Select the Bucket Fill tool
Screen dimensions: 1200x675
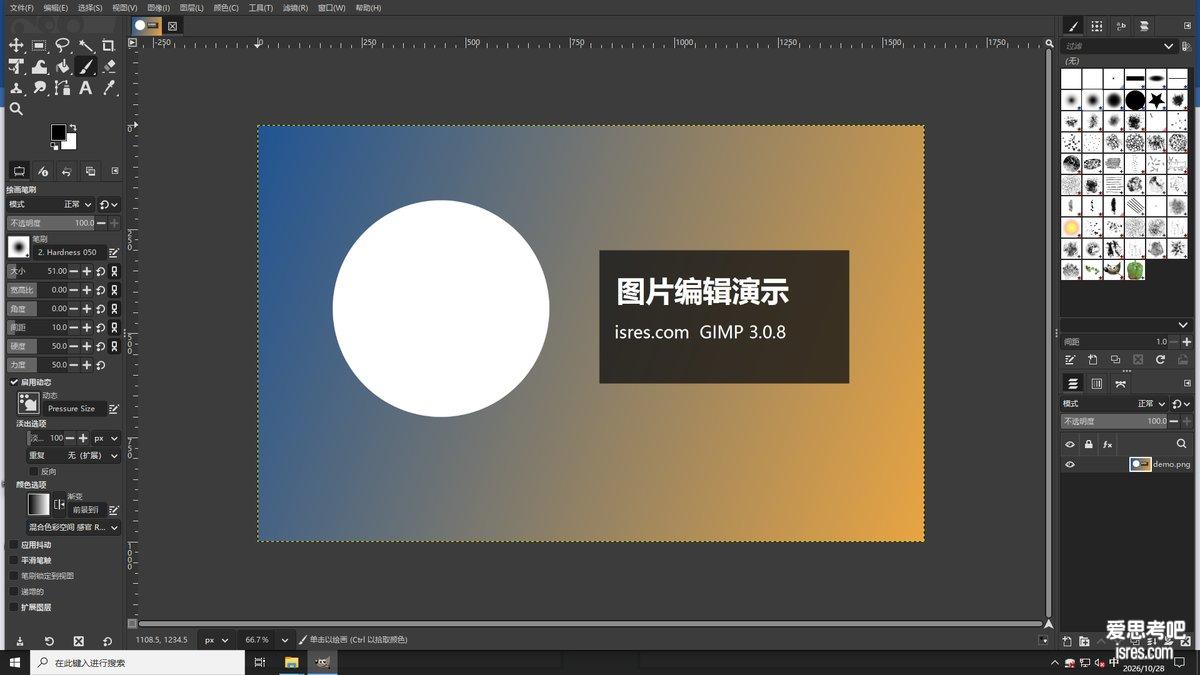pos(62,67)
